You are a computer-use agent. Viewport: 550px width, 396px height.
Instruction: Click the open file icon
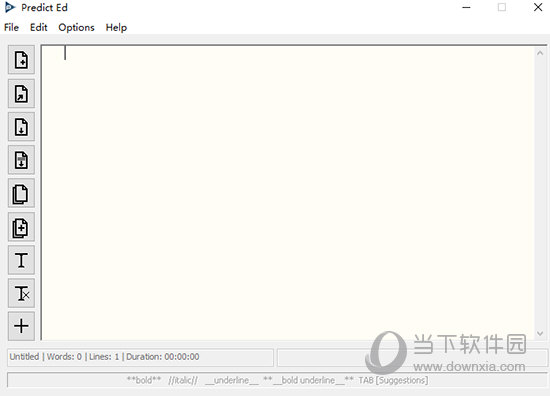21,94
